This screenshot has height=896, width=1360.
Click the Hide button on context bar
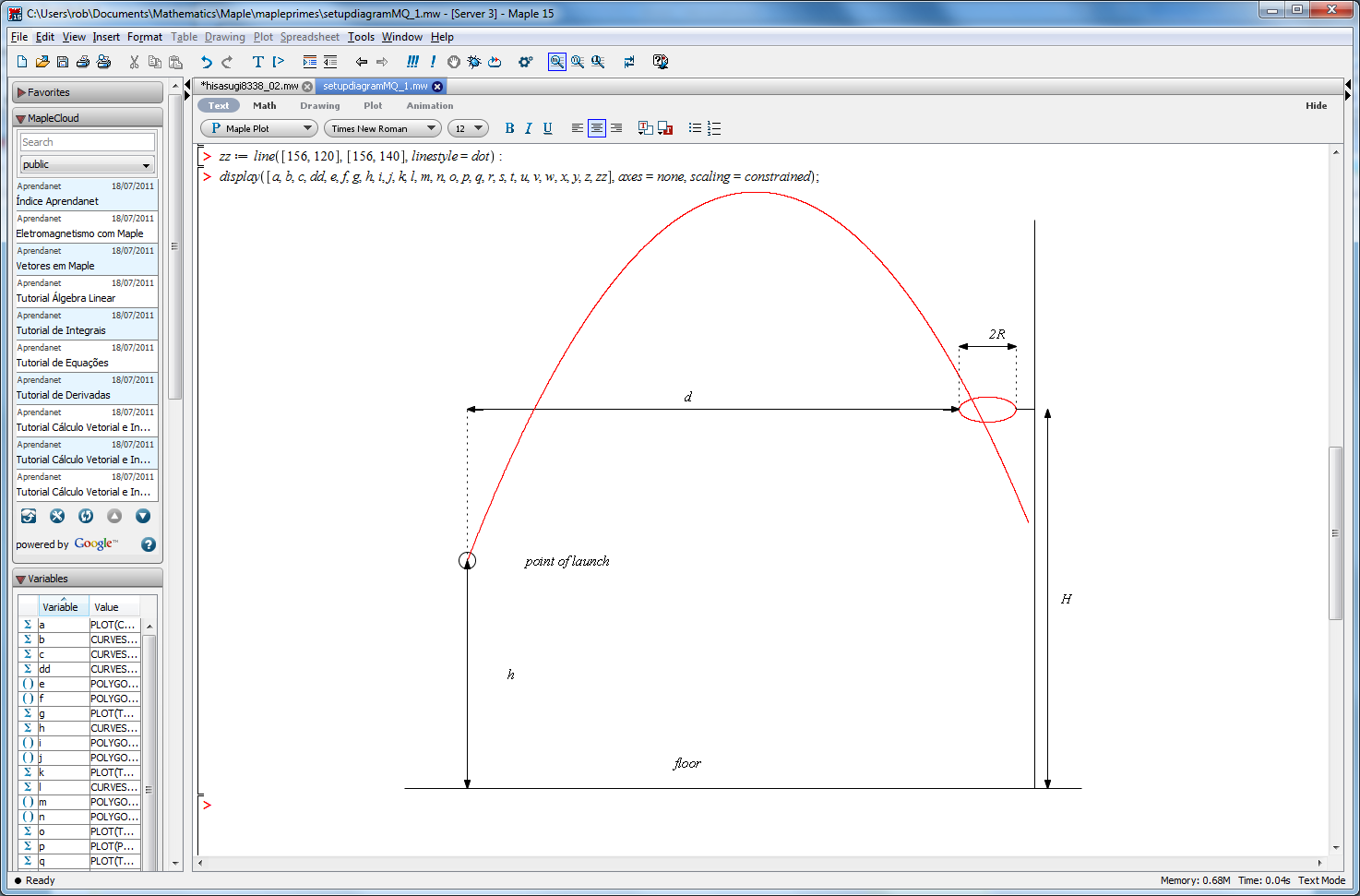pyautogui.click(x=1316, y=105)
